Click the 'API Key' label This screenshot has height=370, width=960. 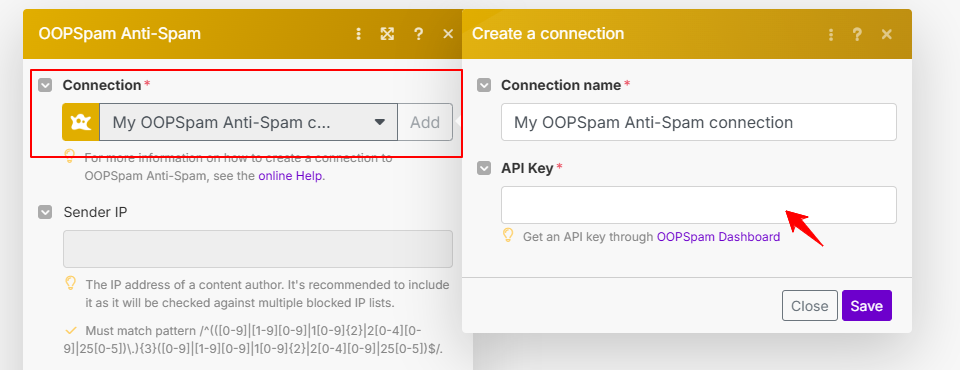tap(527, 168)
